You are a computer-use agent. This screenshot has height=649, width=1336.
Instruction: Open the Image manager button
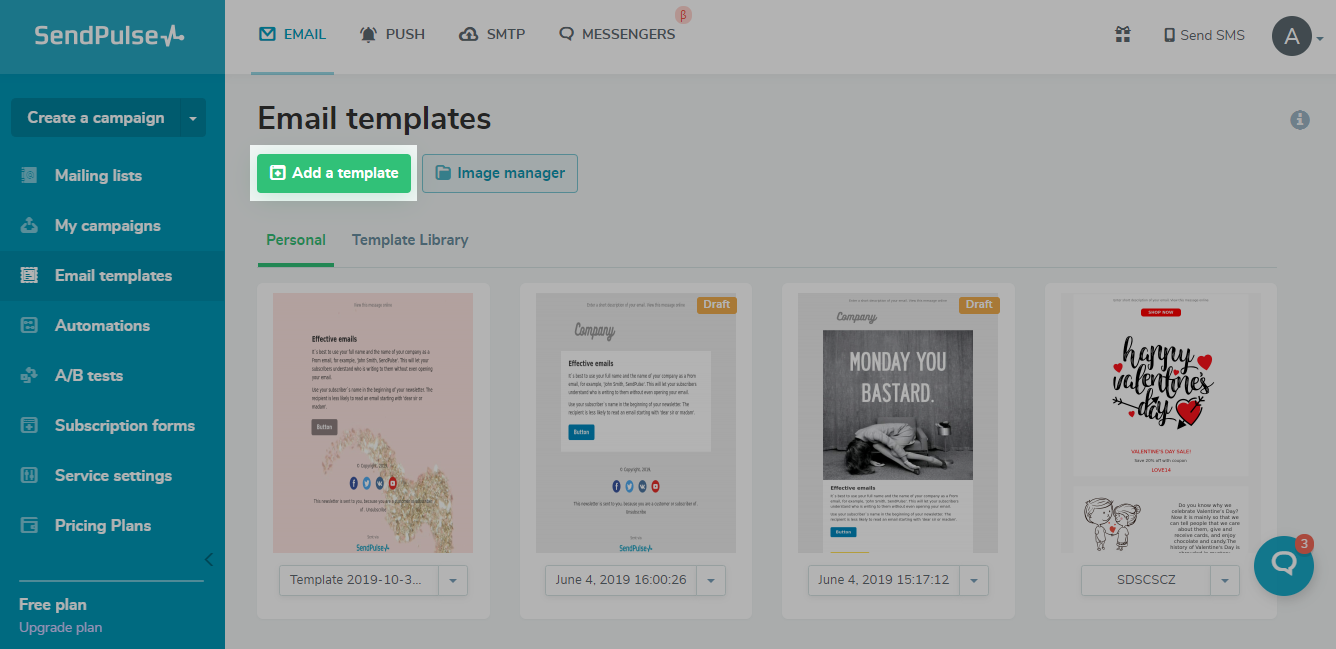coord(500,173)
